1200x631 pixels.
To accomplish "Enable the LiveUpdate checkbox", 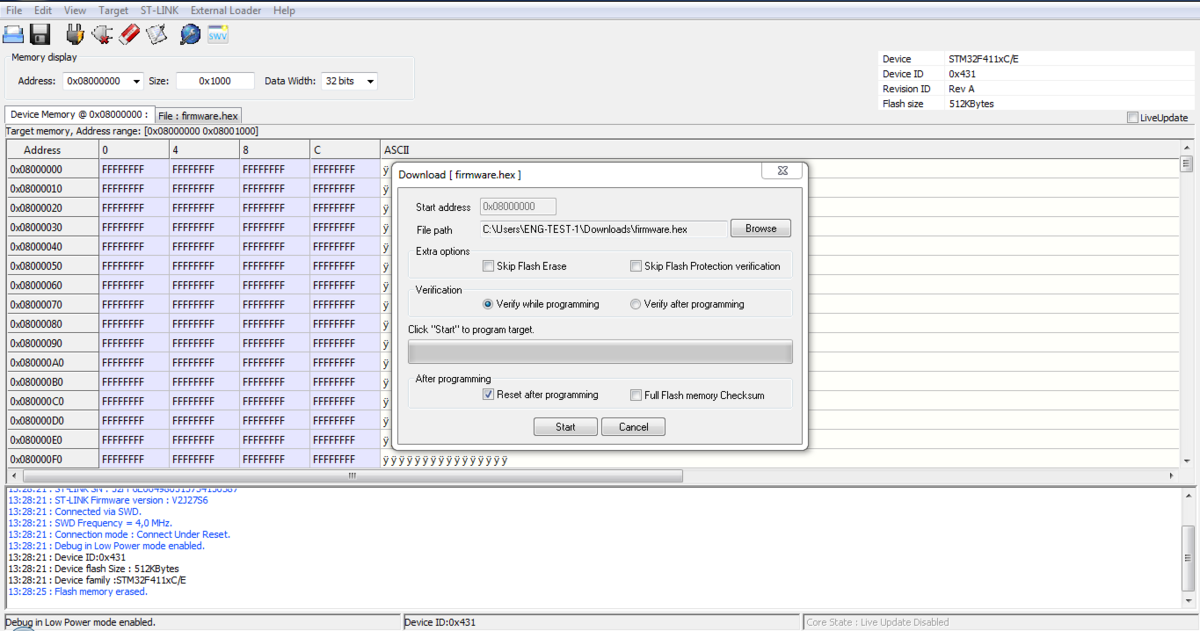I will click(x=1133, y=118).
